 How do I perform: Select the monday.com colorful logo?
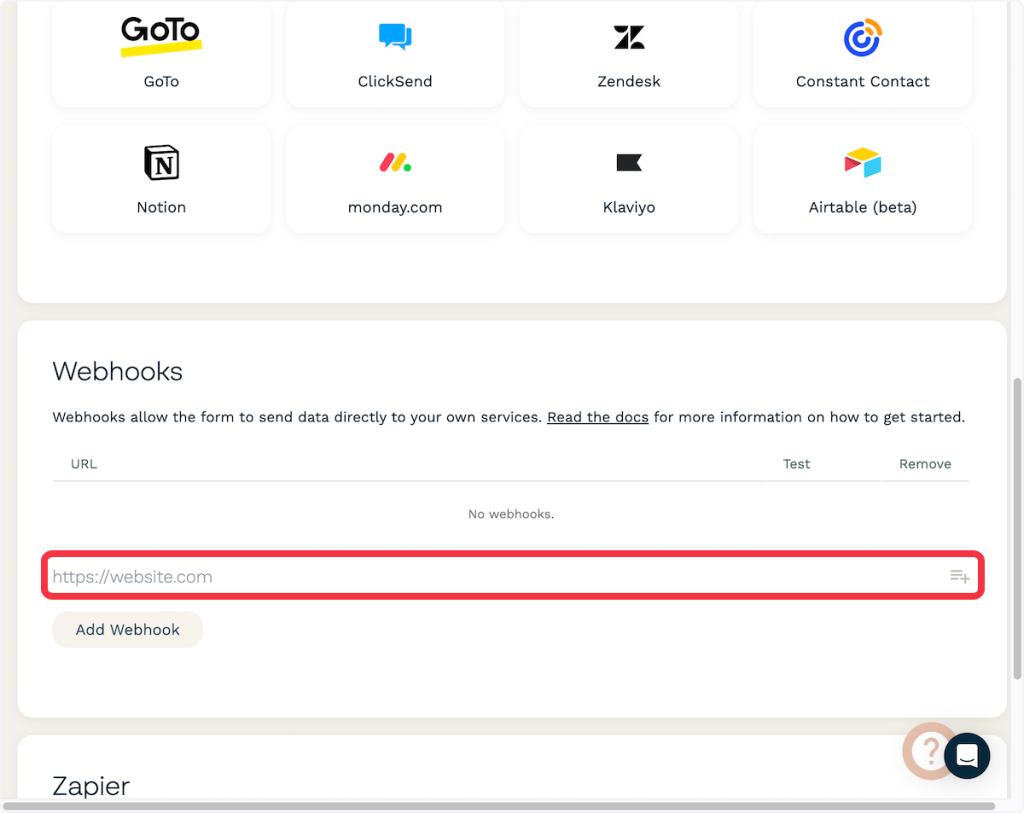(x=395, y=162)
